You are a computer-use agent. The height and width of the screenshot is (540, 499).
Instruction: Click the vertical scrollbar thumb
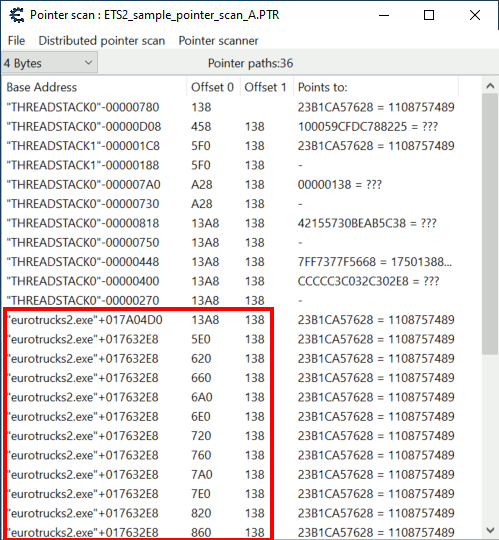pyautogui.click(x=490, y=224)
